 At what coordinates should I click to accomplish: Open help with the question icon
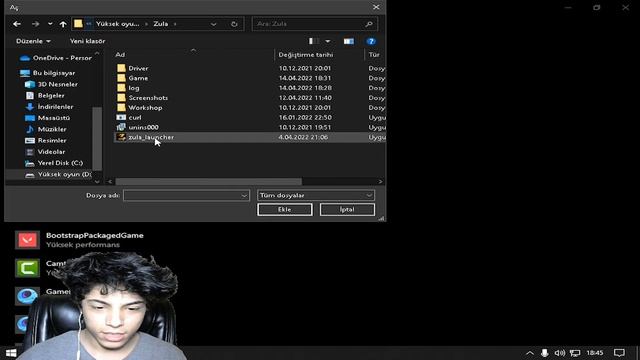pos(371,41)
